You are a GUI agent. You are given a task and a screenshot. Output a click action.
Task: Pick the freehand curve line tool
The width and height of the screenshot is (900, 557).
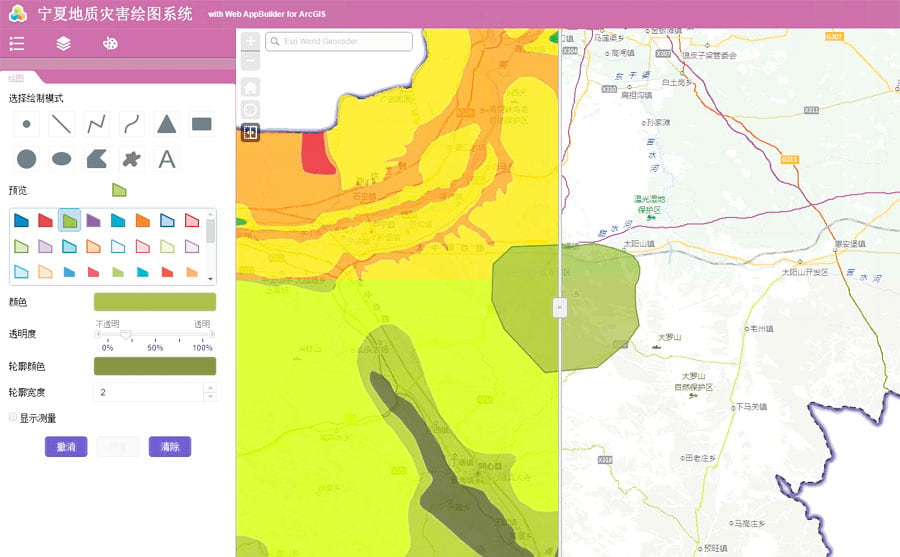point(132,125)
